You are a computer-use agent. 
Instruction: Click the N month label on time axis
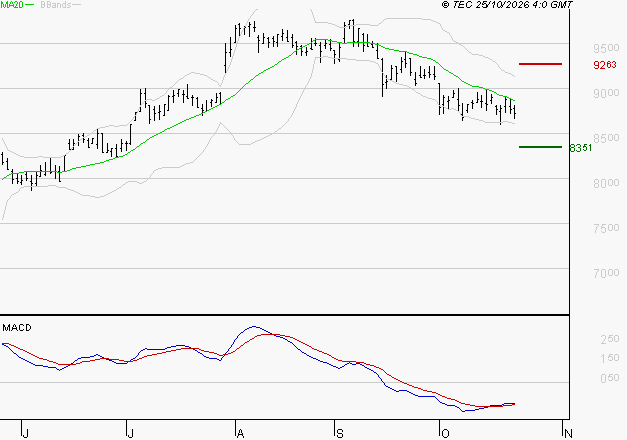[x=568, y=433]
